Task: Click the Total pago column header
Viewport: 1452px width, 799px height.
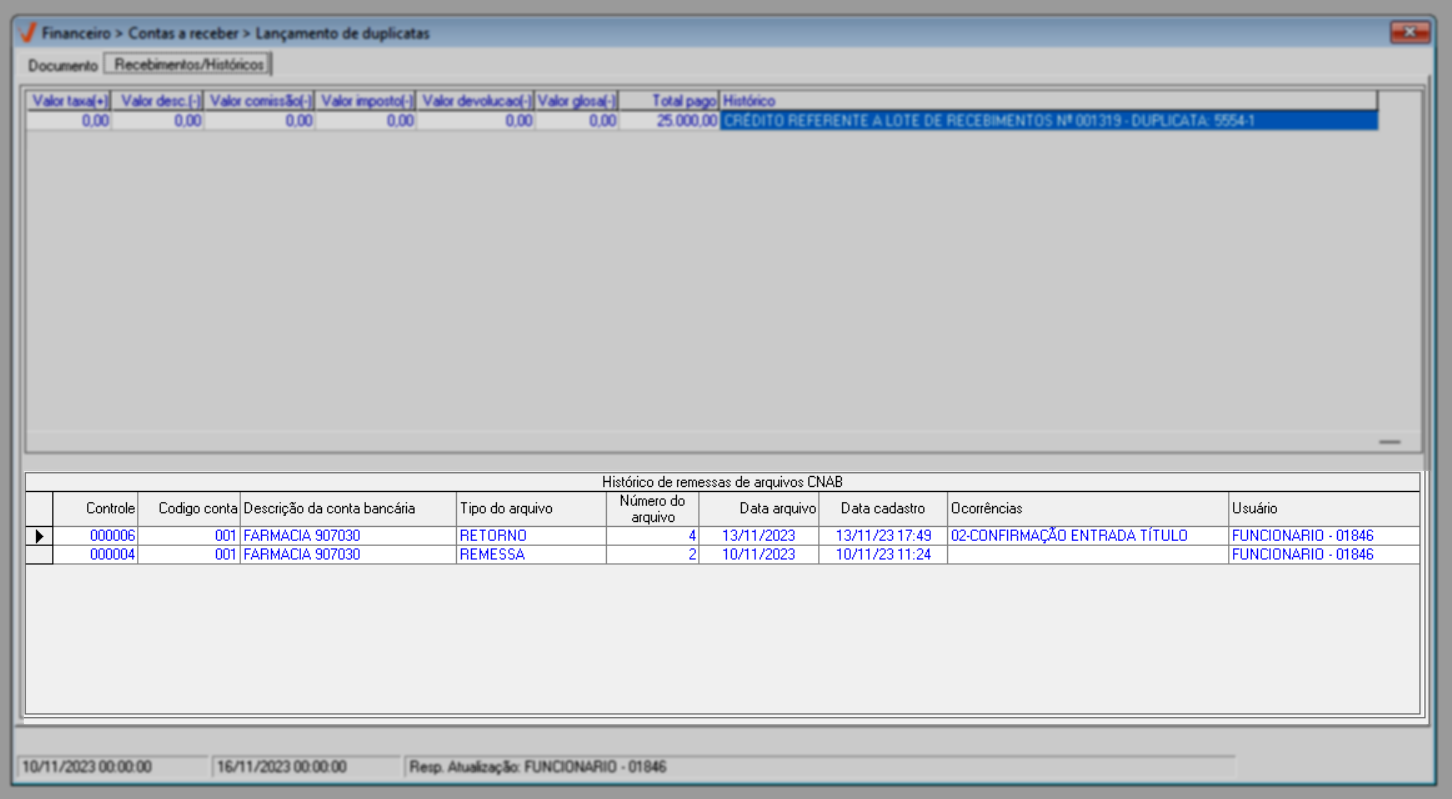Action: click(669, 101)
